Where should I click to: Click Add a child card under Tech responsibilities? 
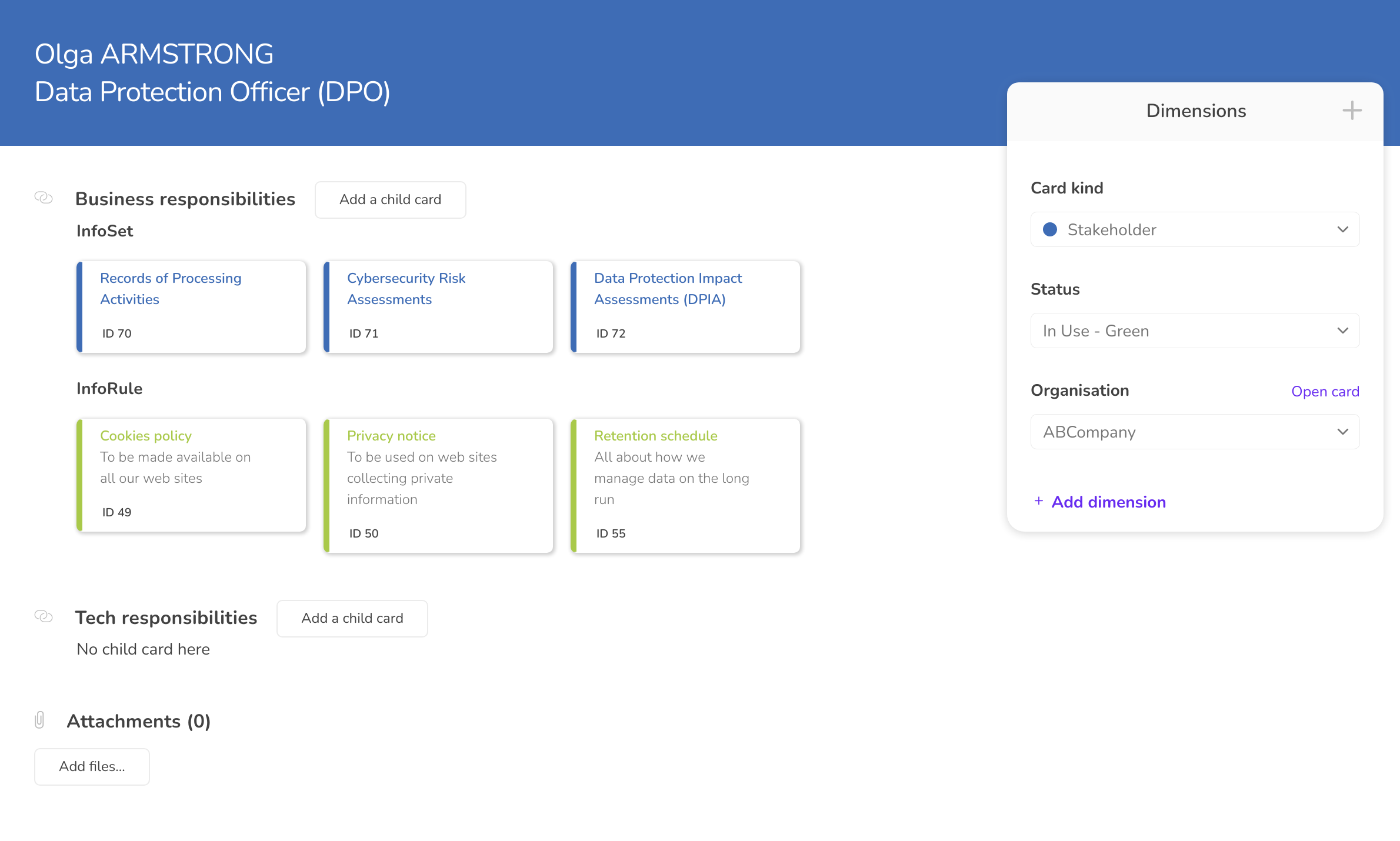(352, 618)
